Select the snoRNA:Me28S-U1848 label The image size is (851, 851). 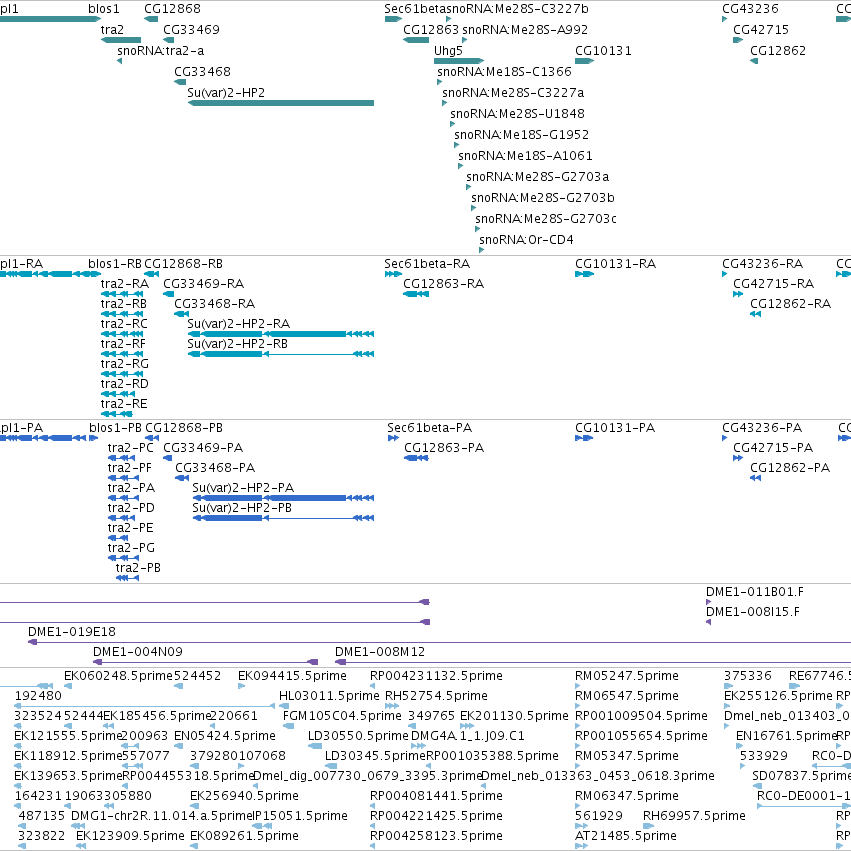point(517,114)
